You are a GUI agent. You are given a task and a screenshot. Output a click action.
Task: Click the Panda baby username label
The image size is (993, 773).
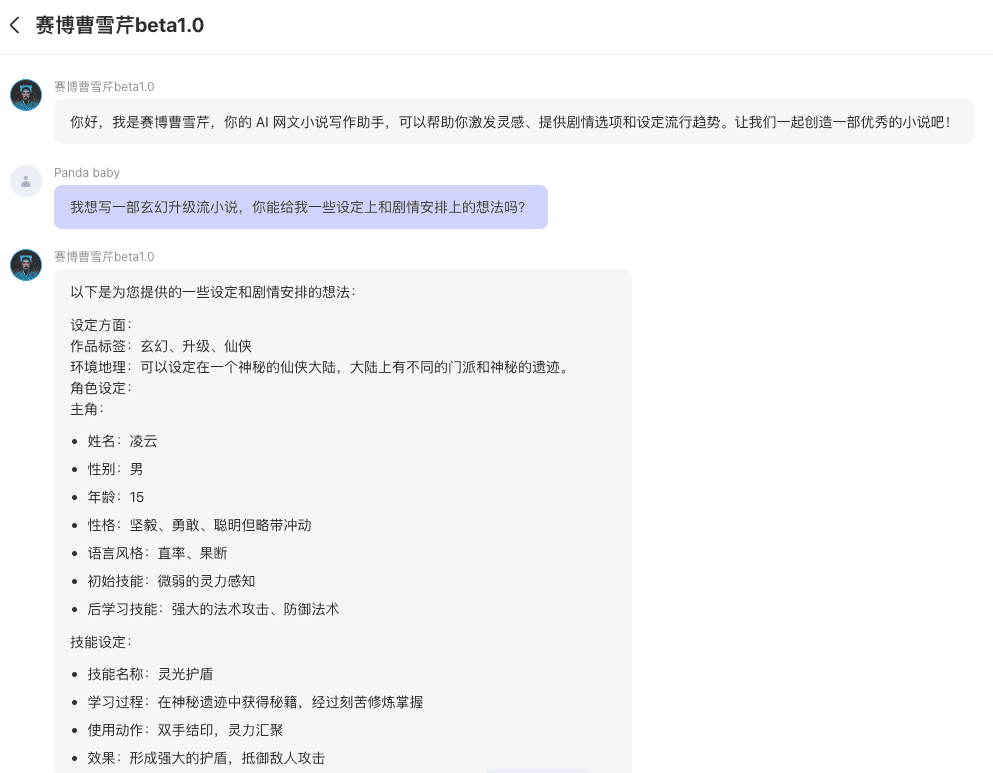[x=87, y=173]
